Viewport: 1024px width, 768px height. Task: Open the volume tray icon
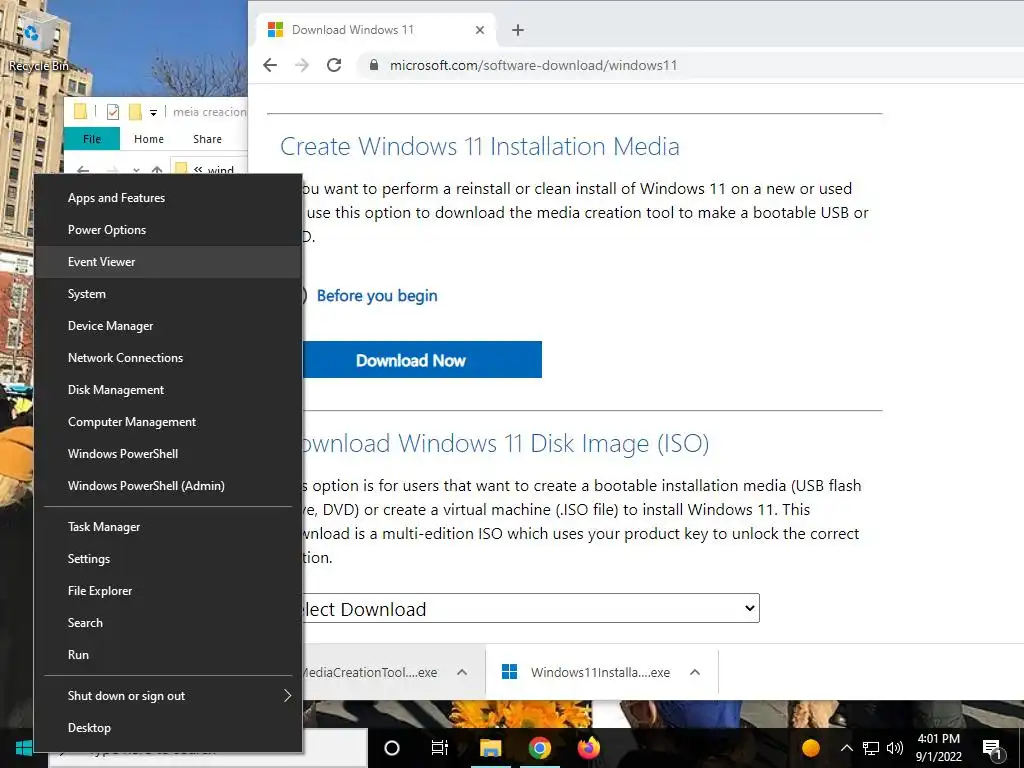pyautogui.click(x=895, y=748)
